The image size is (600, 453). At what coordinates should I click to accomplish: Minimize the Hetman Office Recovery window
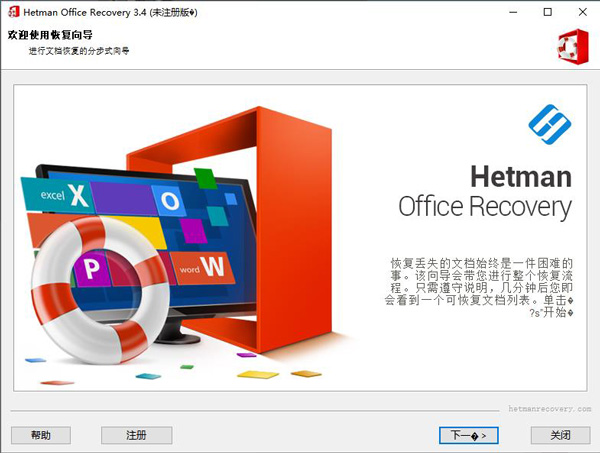pos(513,12)
